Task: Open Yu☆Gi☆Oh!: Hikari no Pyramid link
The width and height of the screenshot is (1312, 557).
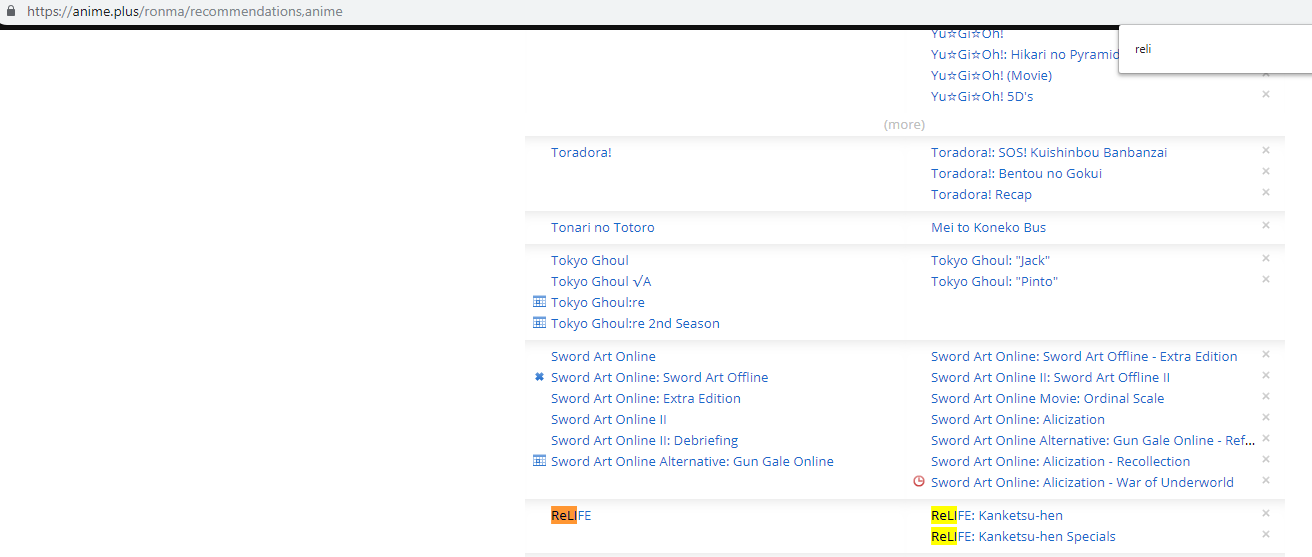Action: 1025,54
